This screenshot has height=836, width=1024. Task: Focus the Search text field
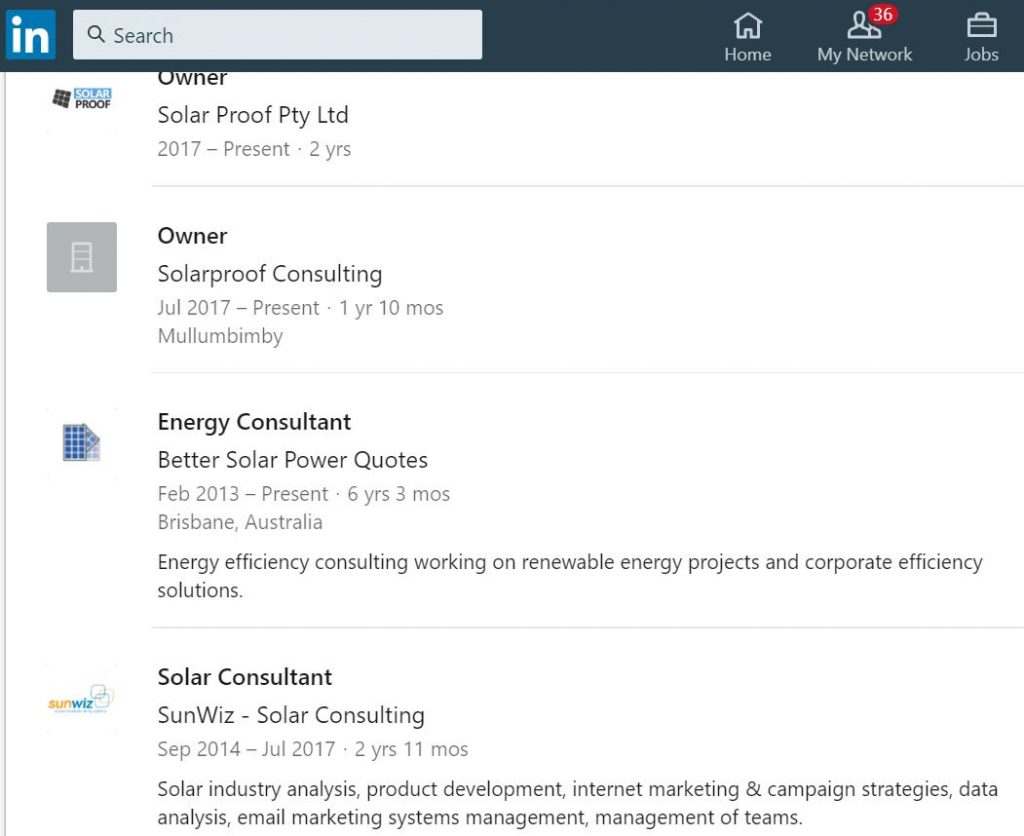click(x=290, y=35)
